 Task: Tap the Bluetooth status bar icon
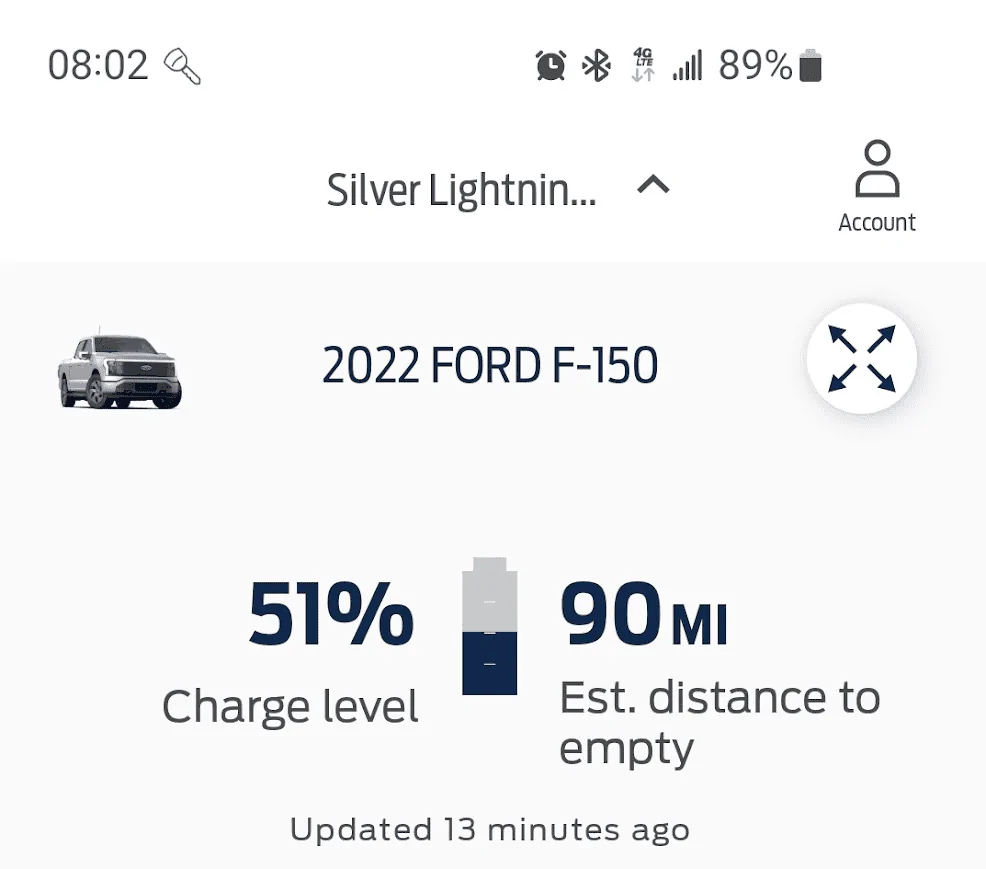(x=597, y=66)
